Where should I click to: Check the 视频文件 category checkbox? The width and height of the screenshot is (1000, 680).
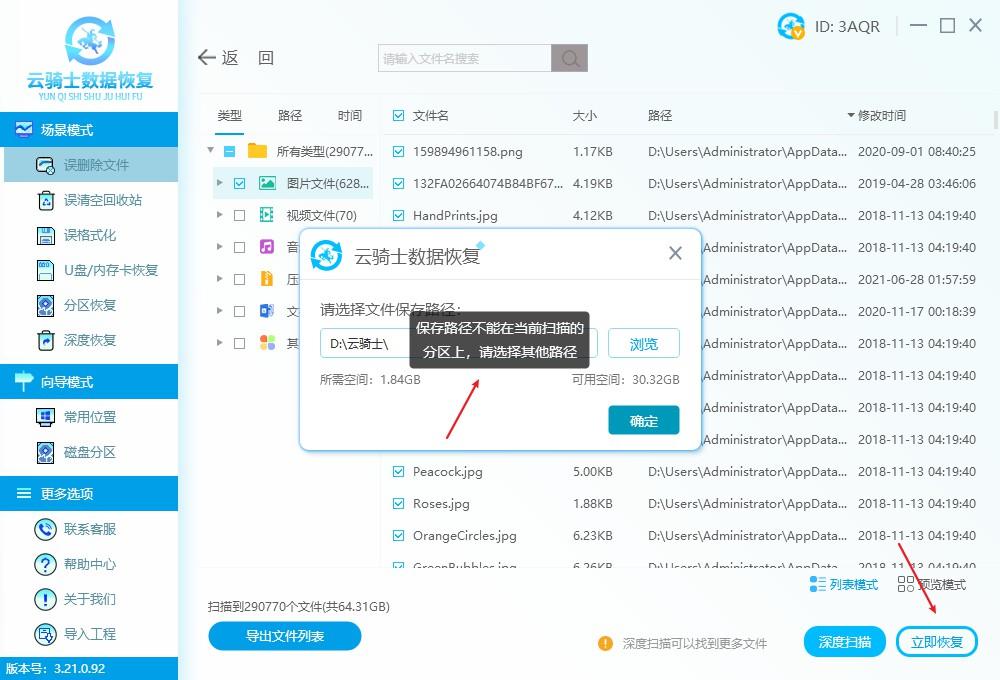pyautogui.click(x=240, y=216)
